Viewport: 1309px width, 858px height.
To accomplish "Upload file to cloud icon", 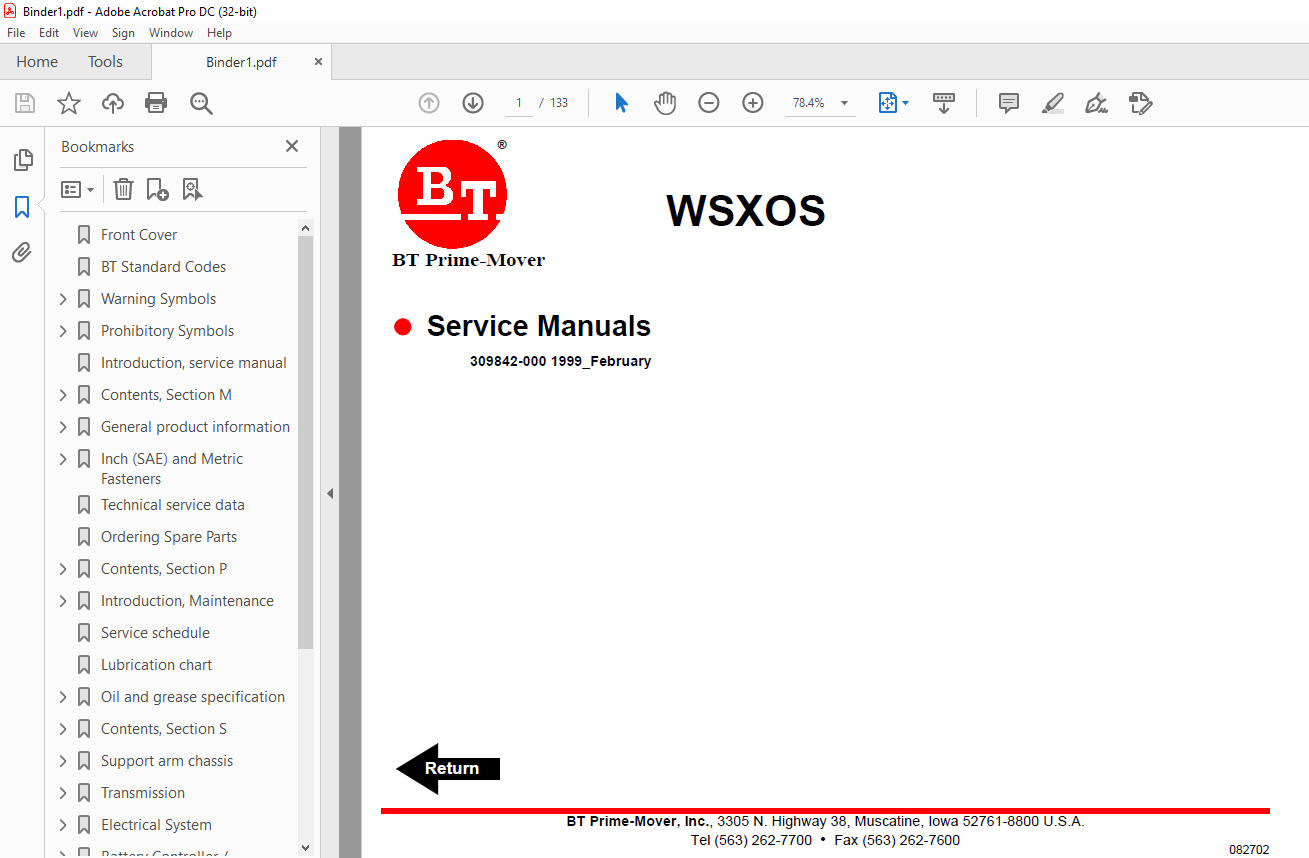I will click(113, 103).
